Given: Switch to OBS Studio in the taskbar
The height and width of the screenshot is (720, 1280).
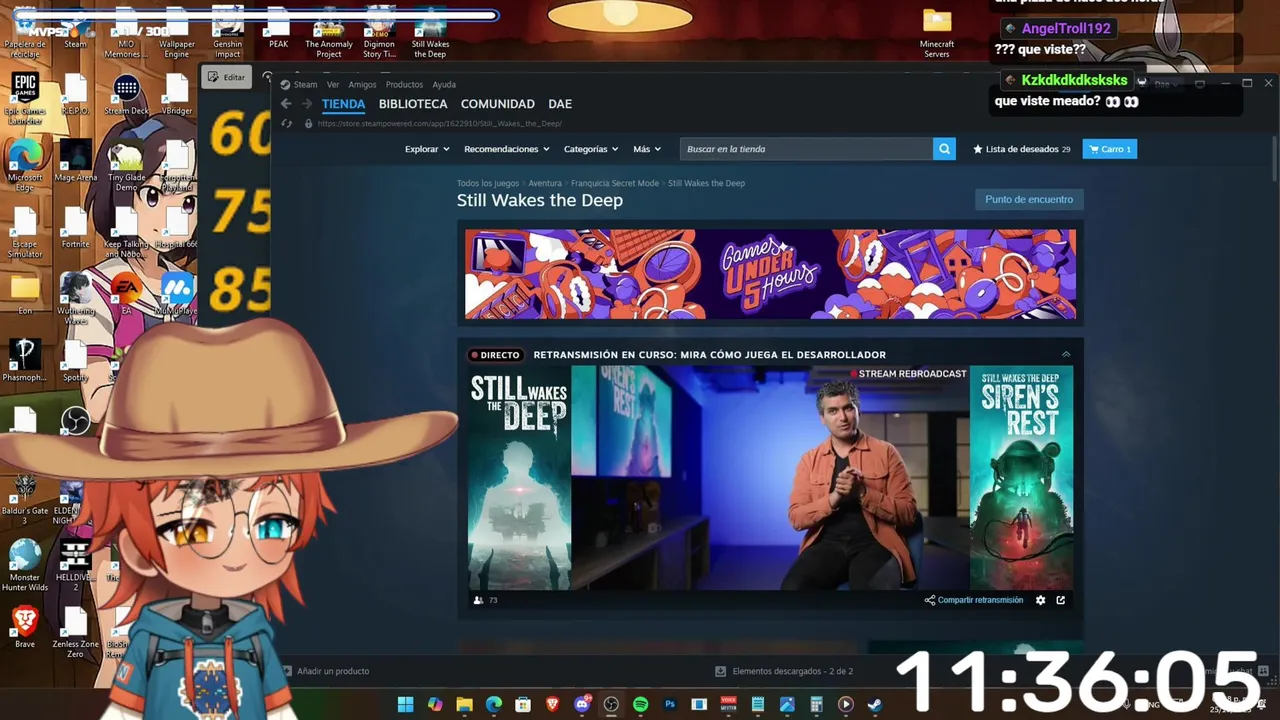Looking at the screenshot, I should [x=611, y=704].
